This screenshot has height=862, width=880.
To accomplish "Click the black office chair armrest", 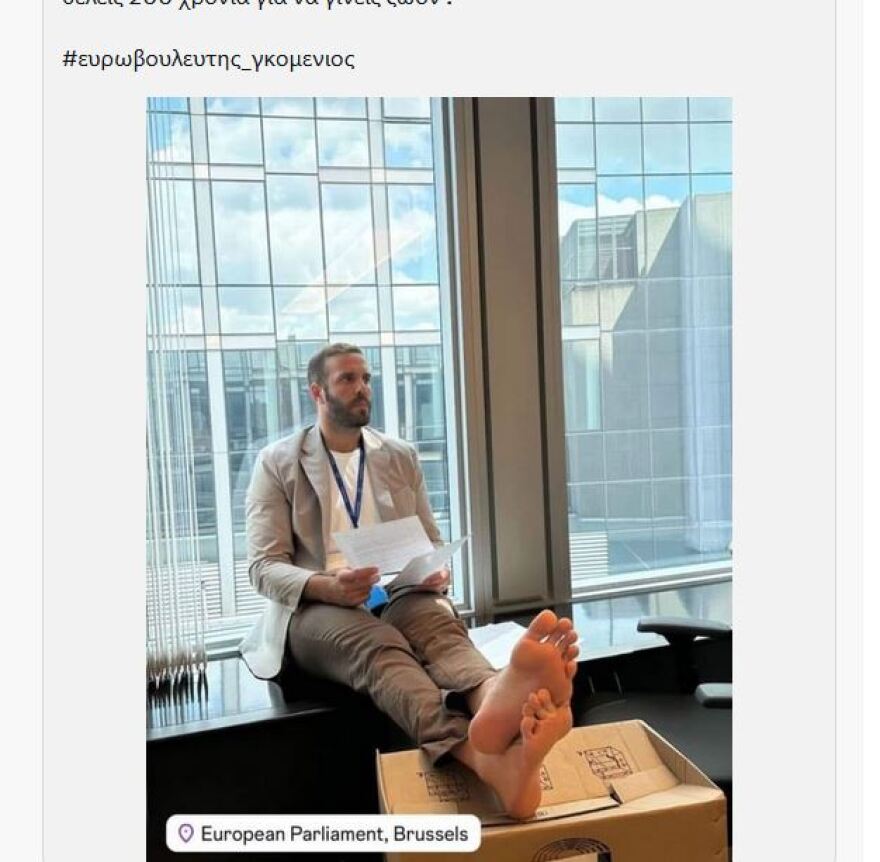I will (x=684, y=627).
